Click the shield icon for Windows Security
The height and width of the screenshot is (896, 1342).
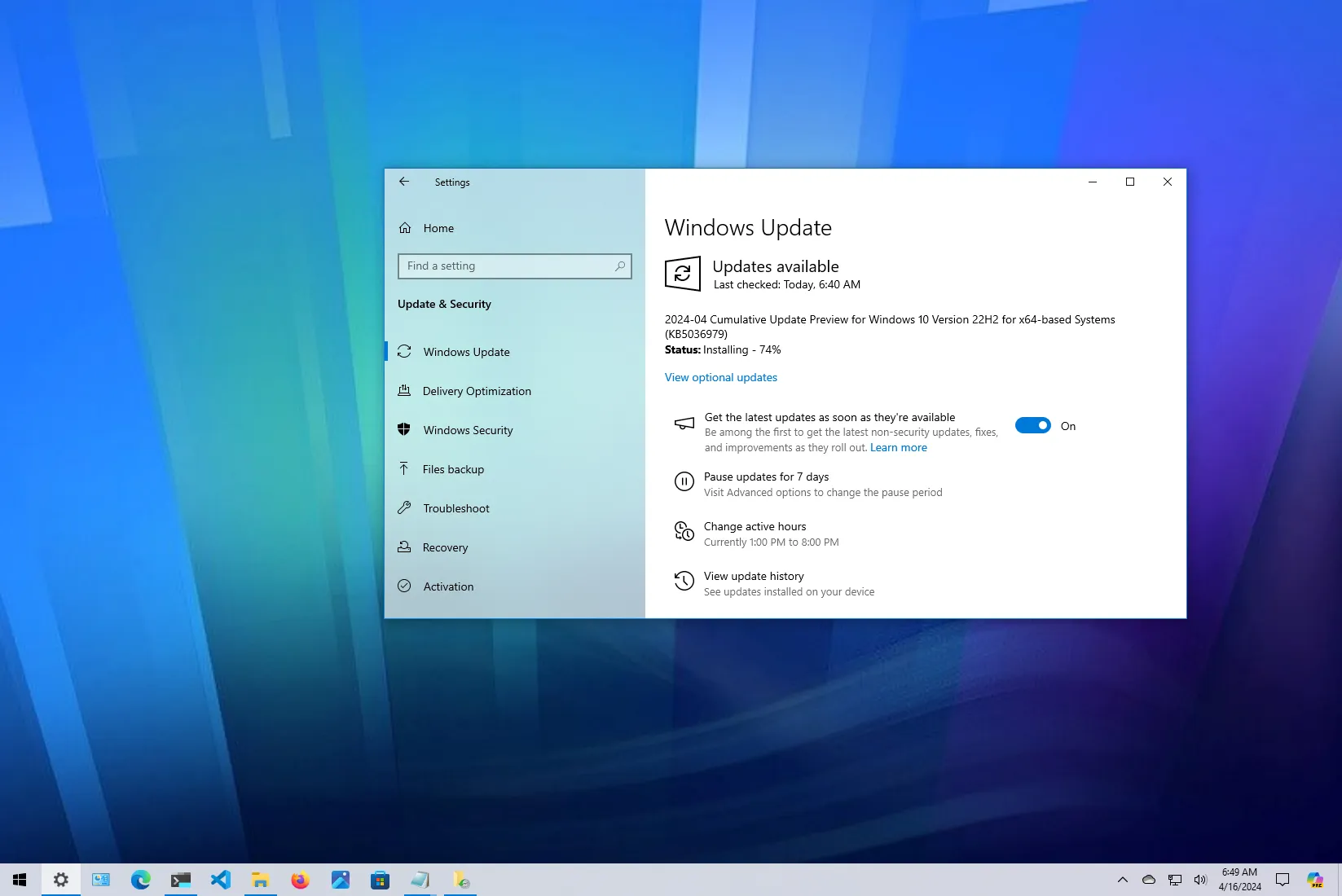tap(404, 429)
